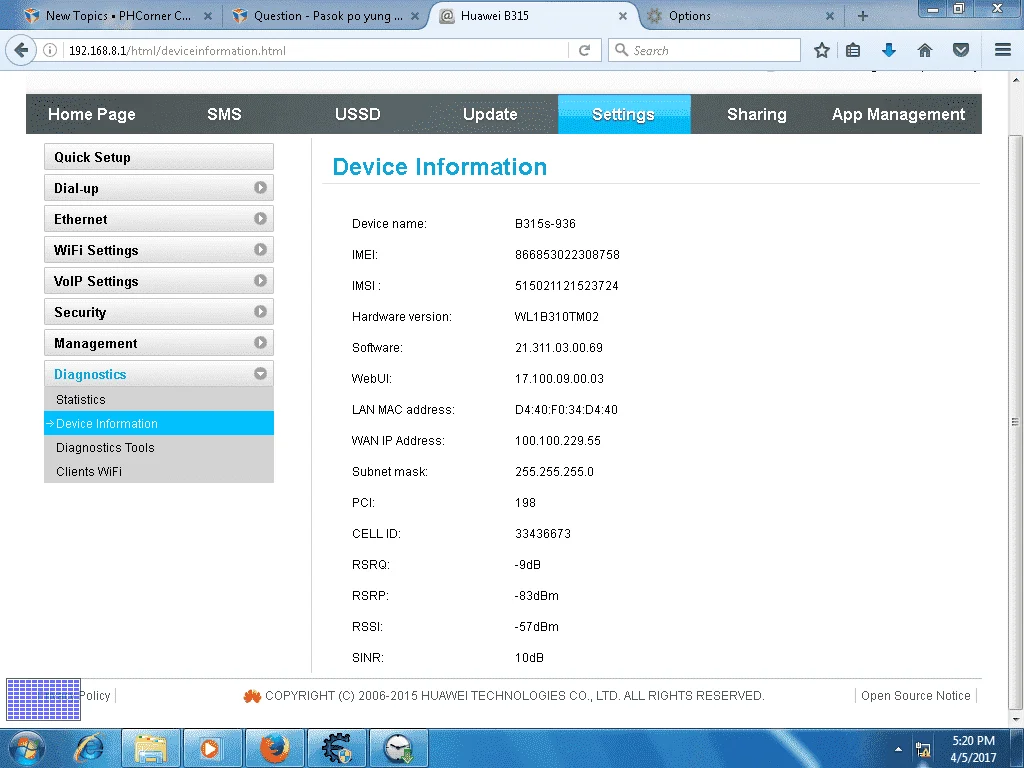
Task: Open the Update tab
Action: click(x=490, y=114)
